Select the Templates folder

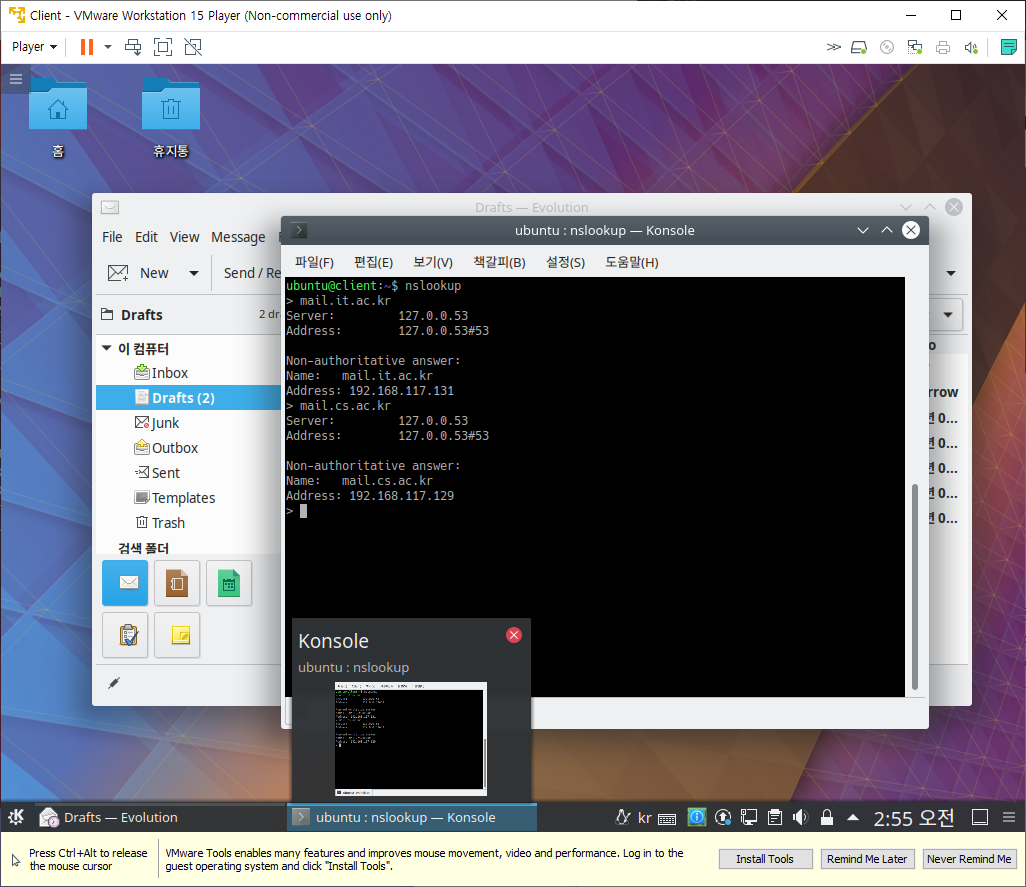coord(188,498)
